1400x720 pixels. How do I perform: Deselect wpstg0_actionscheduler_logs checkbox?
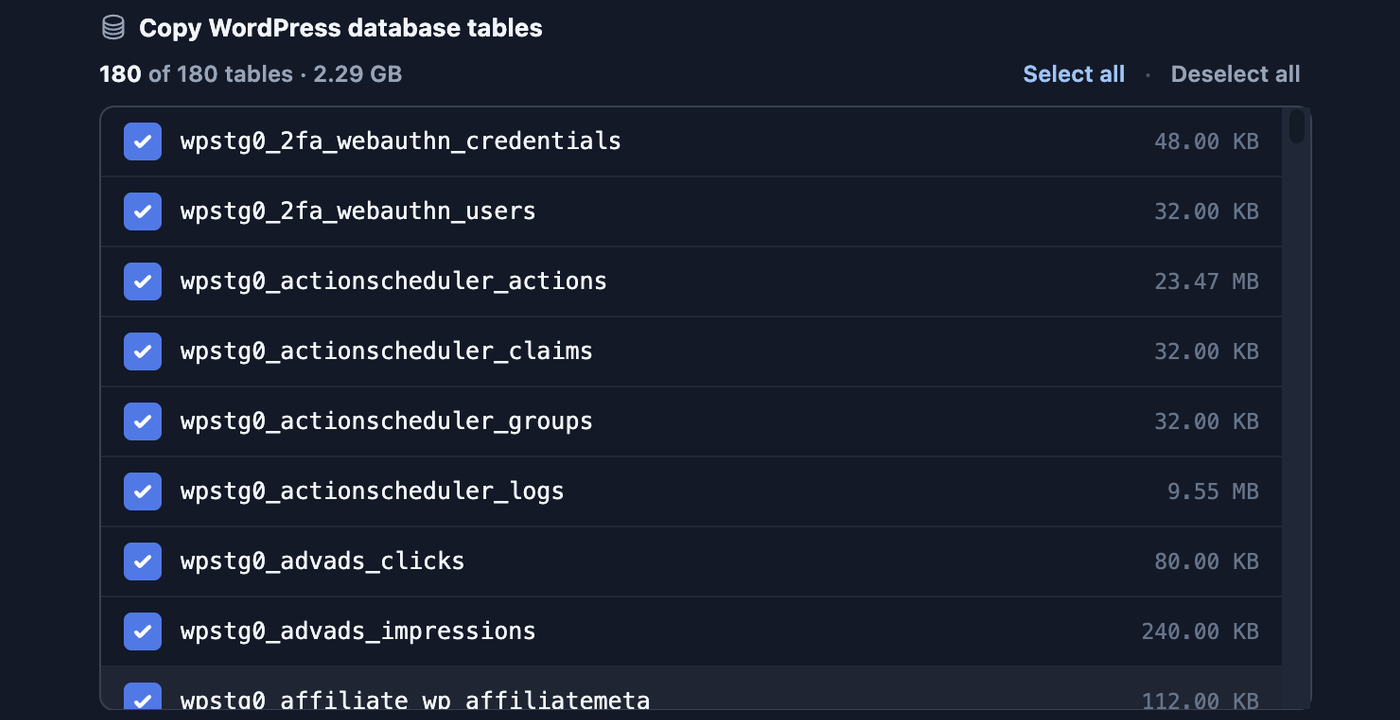pos(142,491)
